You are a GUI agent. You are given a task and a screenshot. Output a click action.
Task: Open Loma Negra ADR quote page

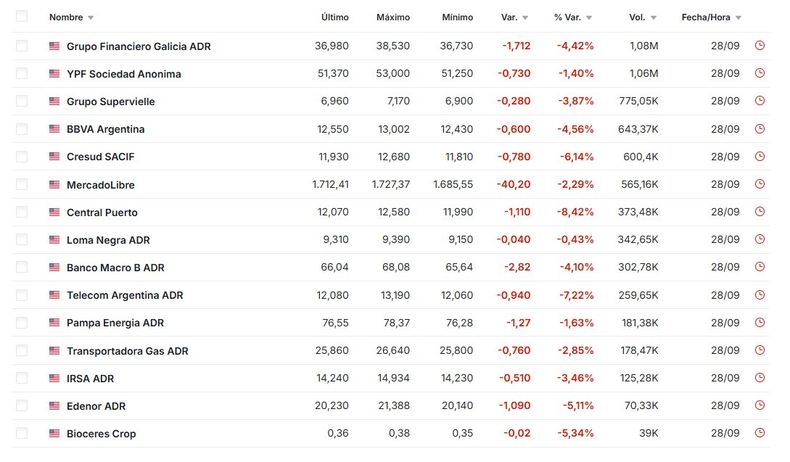(108, 240)
